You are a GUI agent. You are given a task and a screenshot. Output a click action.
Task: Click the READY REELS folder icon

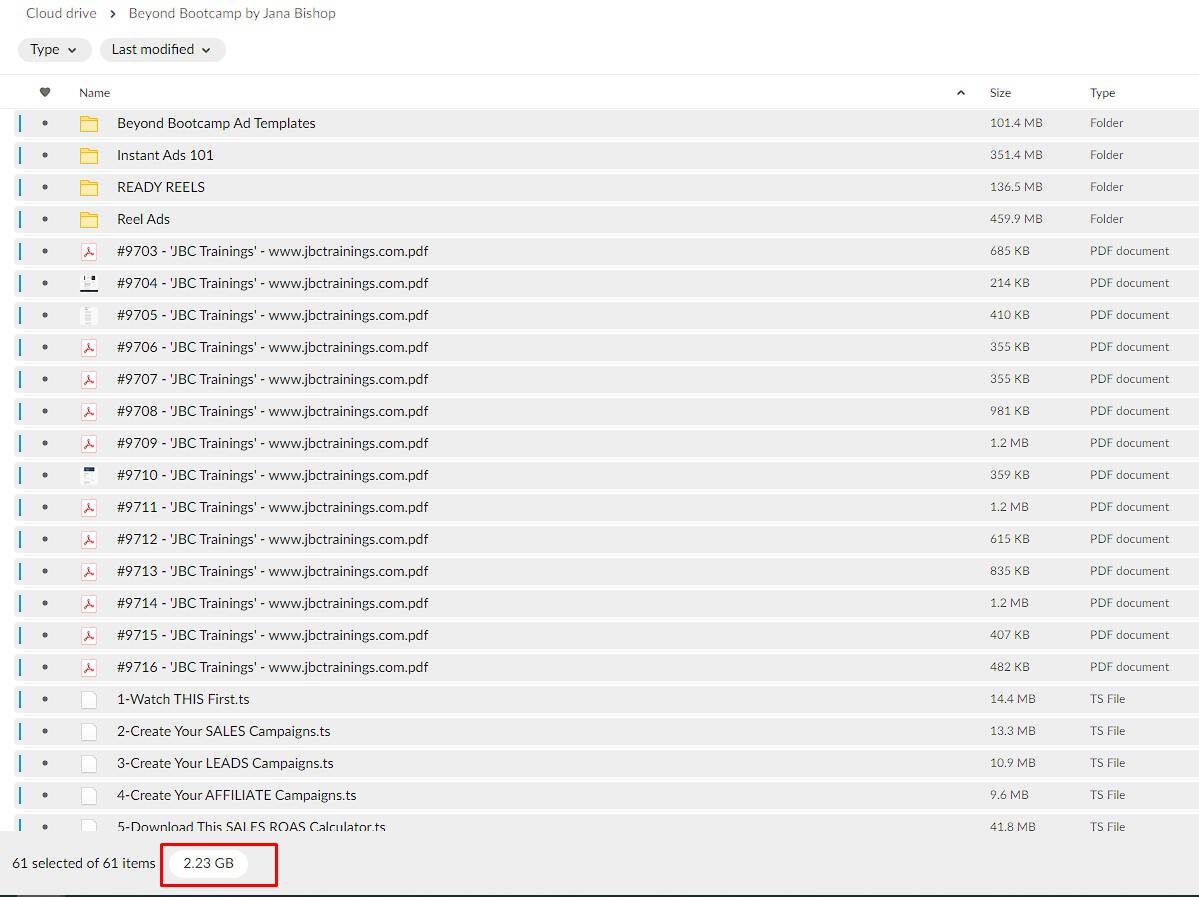pyautogui.click(x=89, y=188)
